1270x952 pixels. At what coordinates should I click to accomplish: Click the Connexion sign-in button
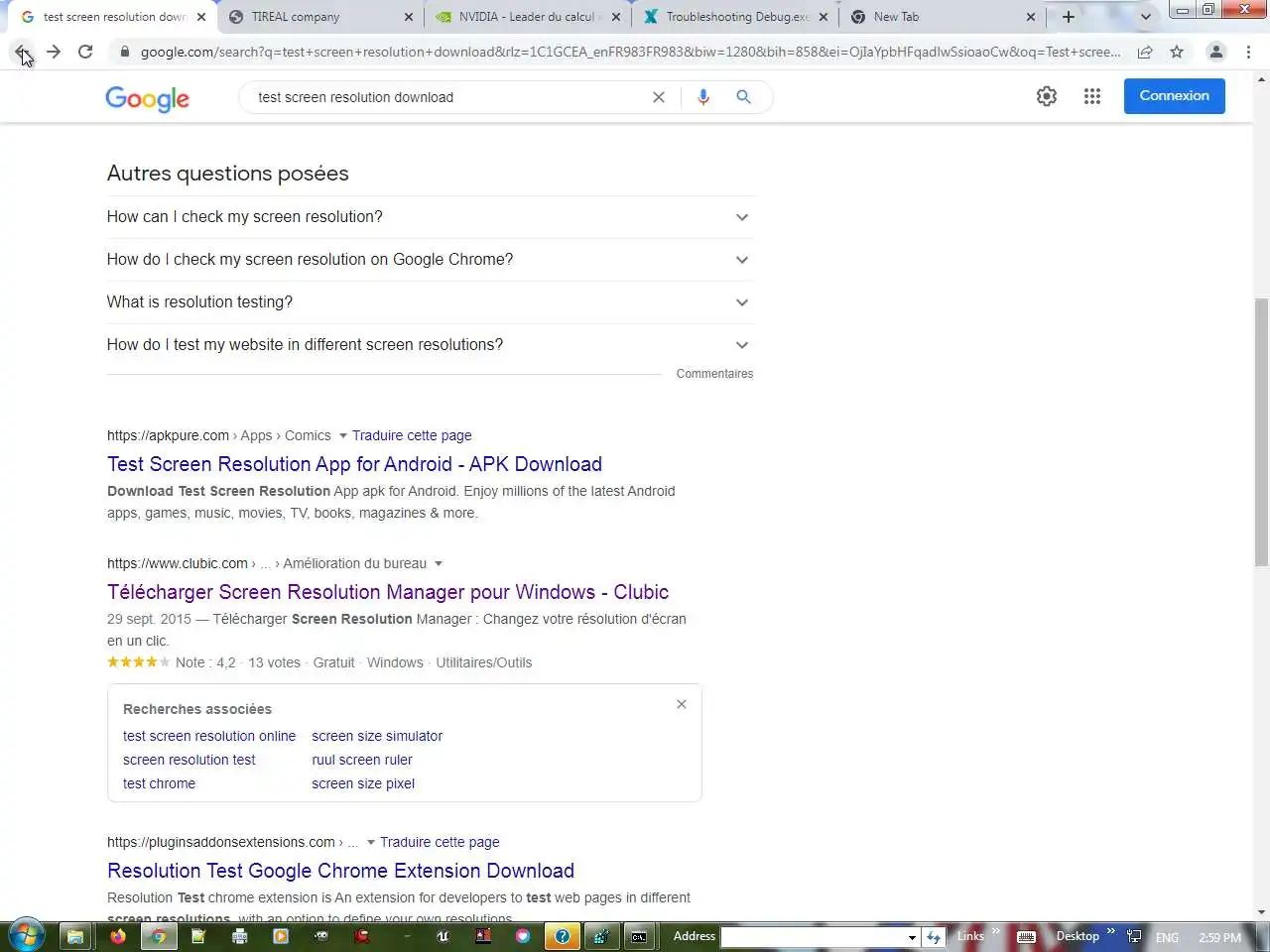pos(1175,96)
